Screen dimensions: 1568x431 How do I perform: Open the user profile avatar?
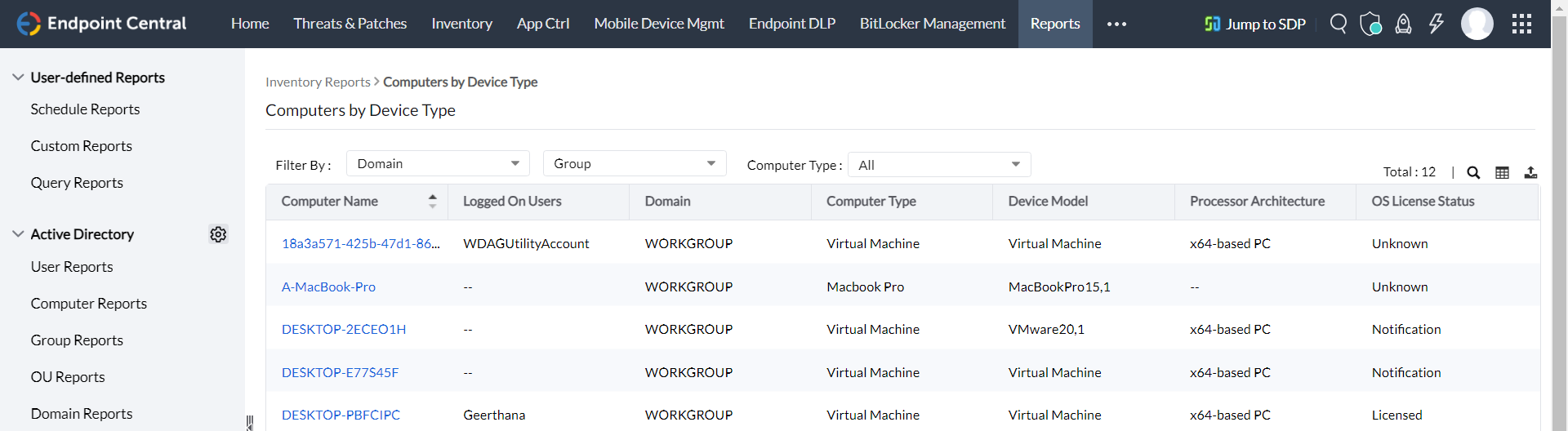pos(1477,24)
